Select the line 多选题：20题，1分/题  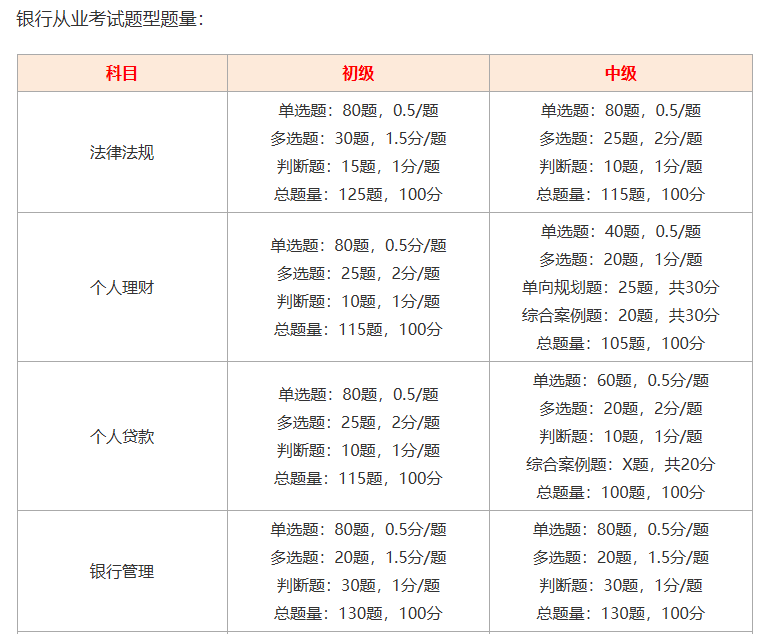[x=620, y=260]
